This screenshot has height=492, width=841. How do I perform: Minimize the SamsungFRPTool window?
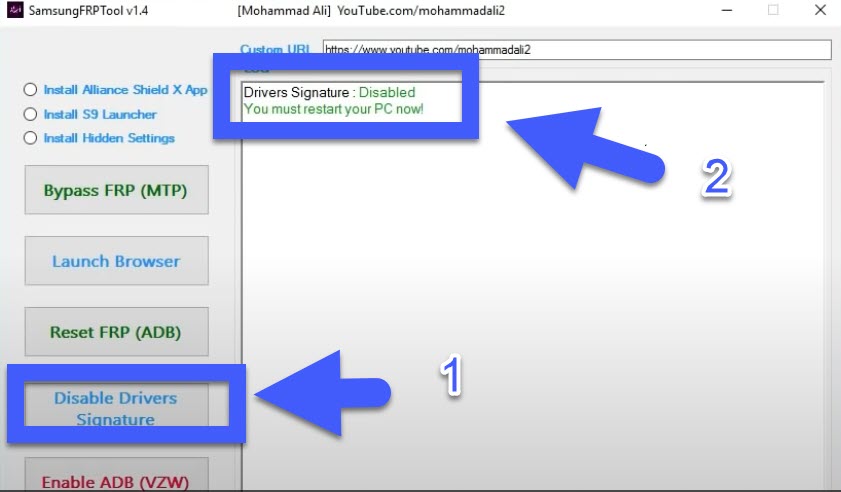(x=727, y=10)
